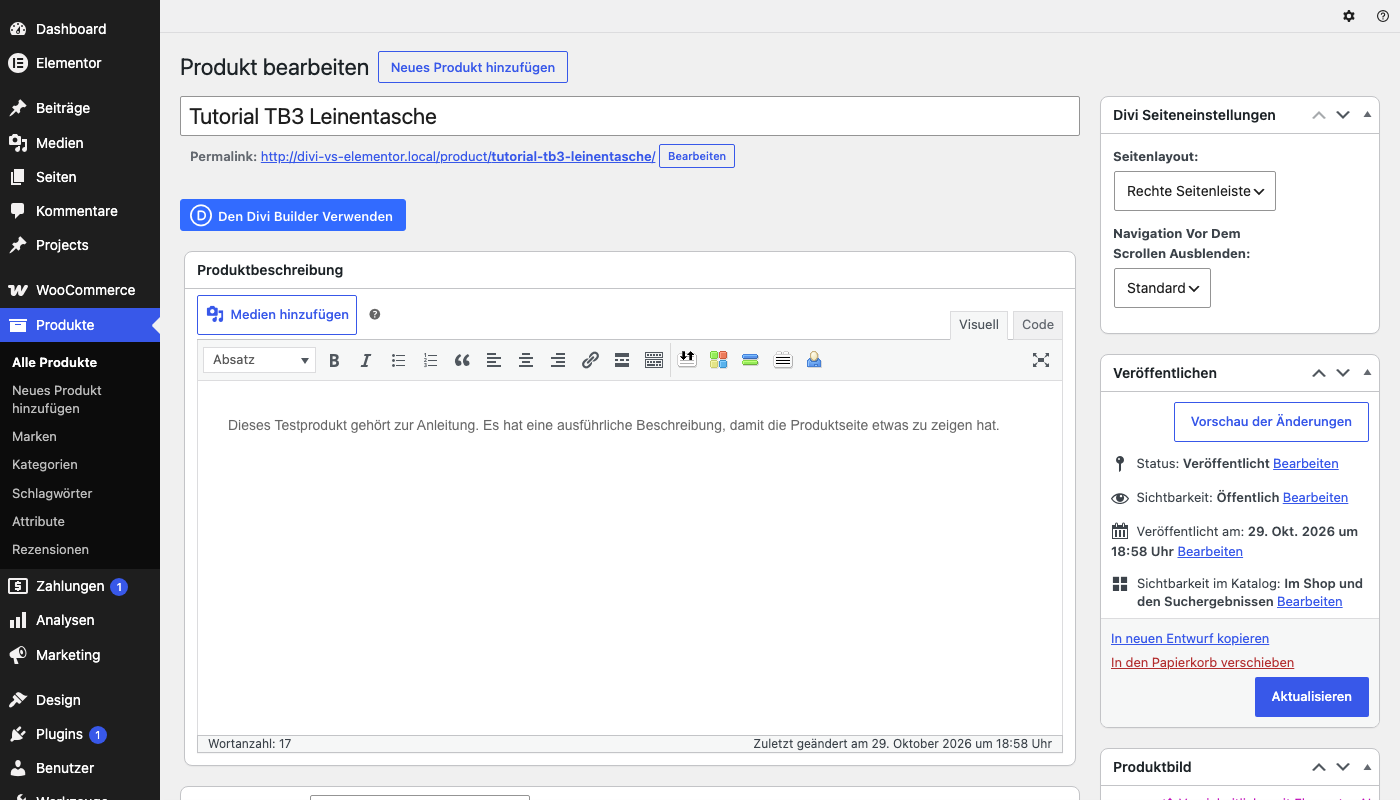Edit the Sichtbarkeit Öffentlich setting via Bearbeiten
Image resolution: width=1400 pixels, height=800 pixels.
pyautogui.click(x=1315, y=497)
